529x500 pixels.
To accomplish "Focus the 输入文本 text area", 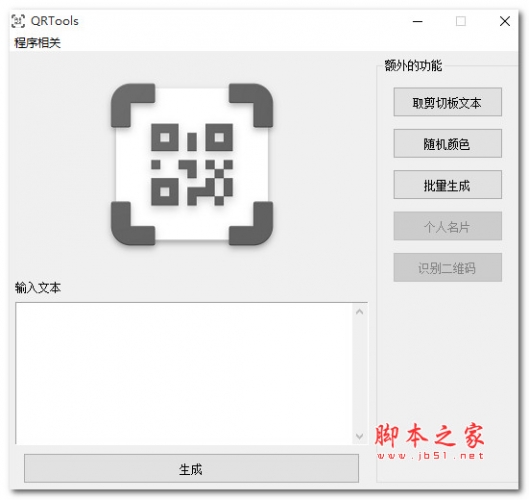I will pos(184,373).
